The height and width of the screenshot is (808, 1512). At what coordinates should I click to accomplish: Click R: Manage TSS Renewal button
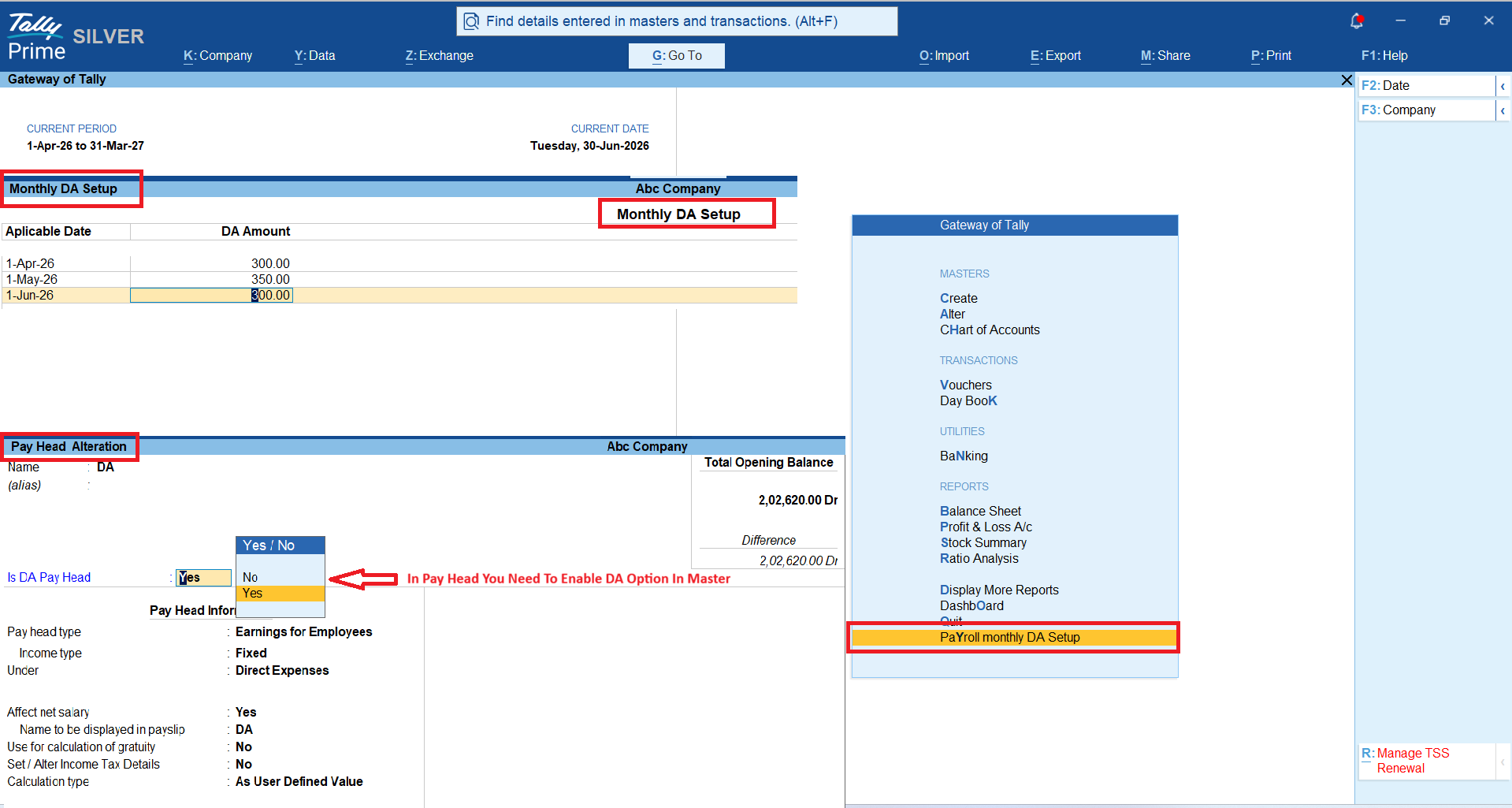pyautogui.click(x=1426, y=761)
